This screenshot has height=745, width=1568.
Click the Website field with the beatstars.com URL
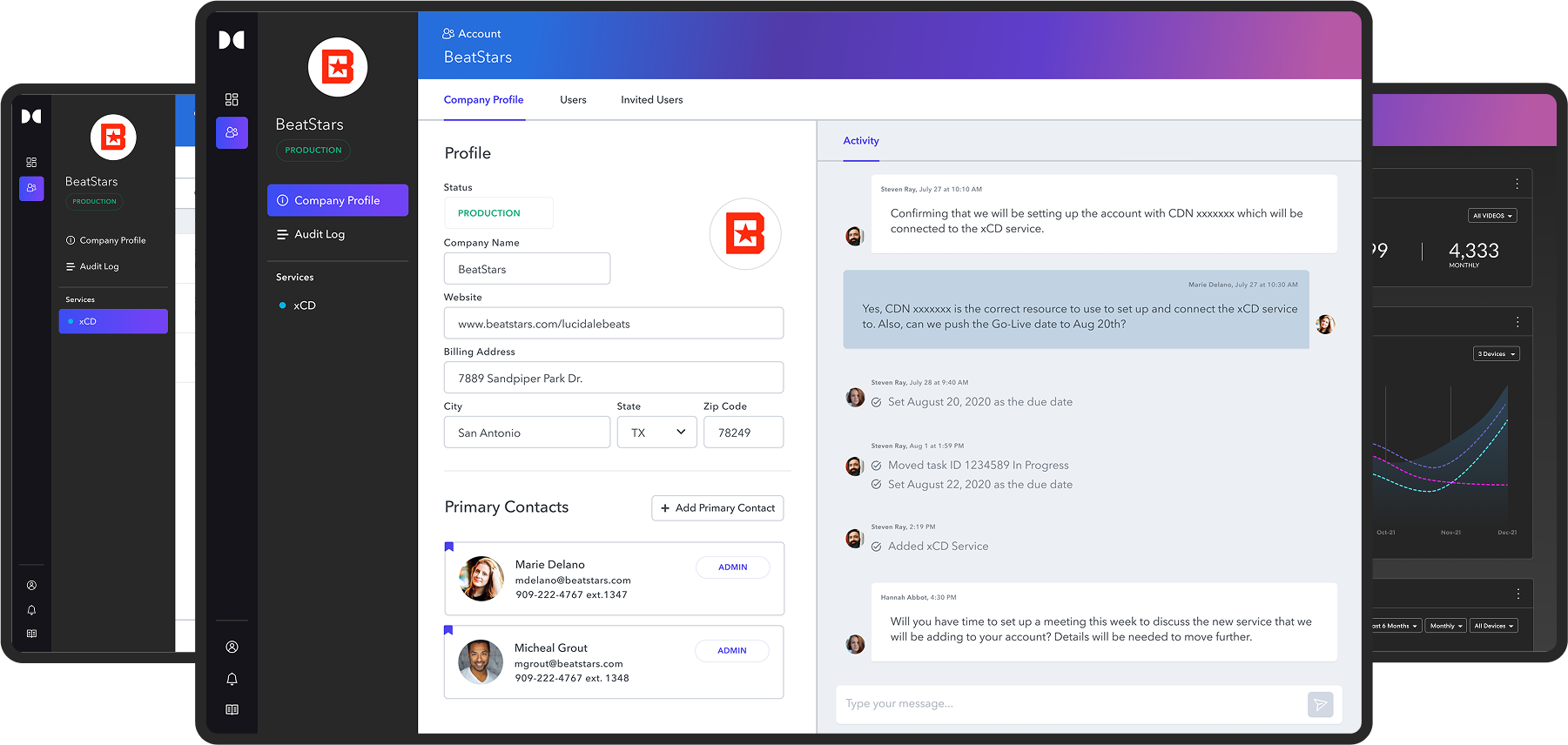[613, 324]
